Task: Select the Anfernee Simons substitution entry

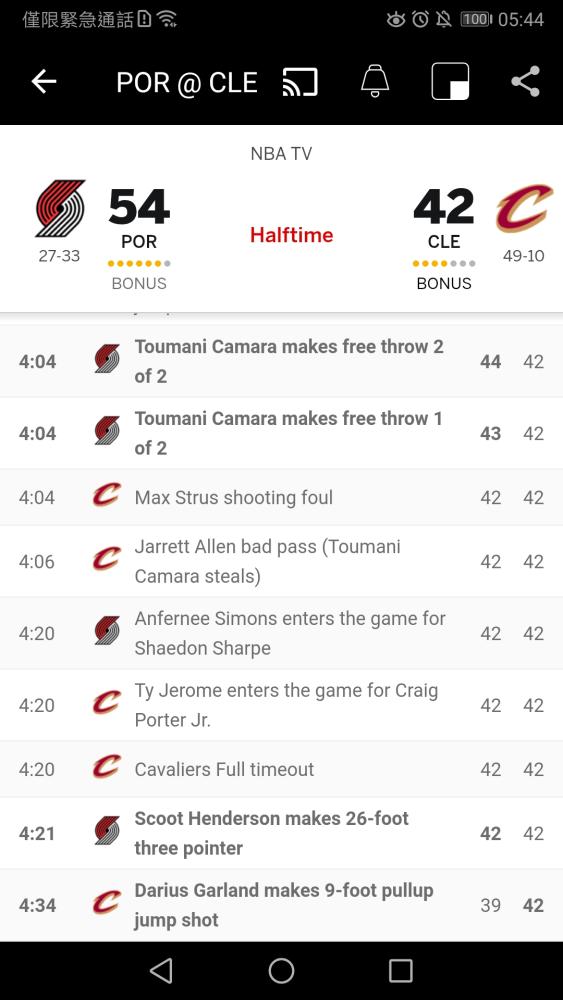Action: tap(281, 633)
